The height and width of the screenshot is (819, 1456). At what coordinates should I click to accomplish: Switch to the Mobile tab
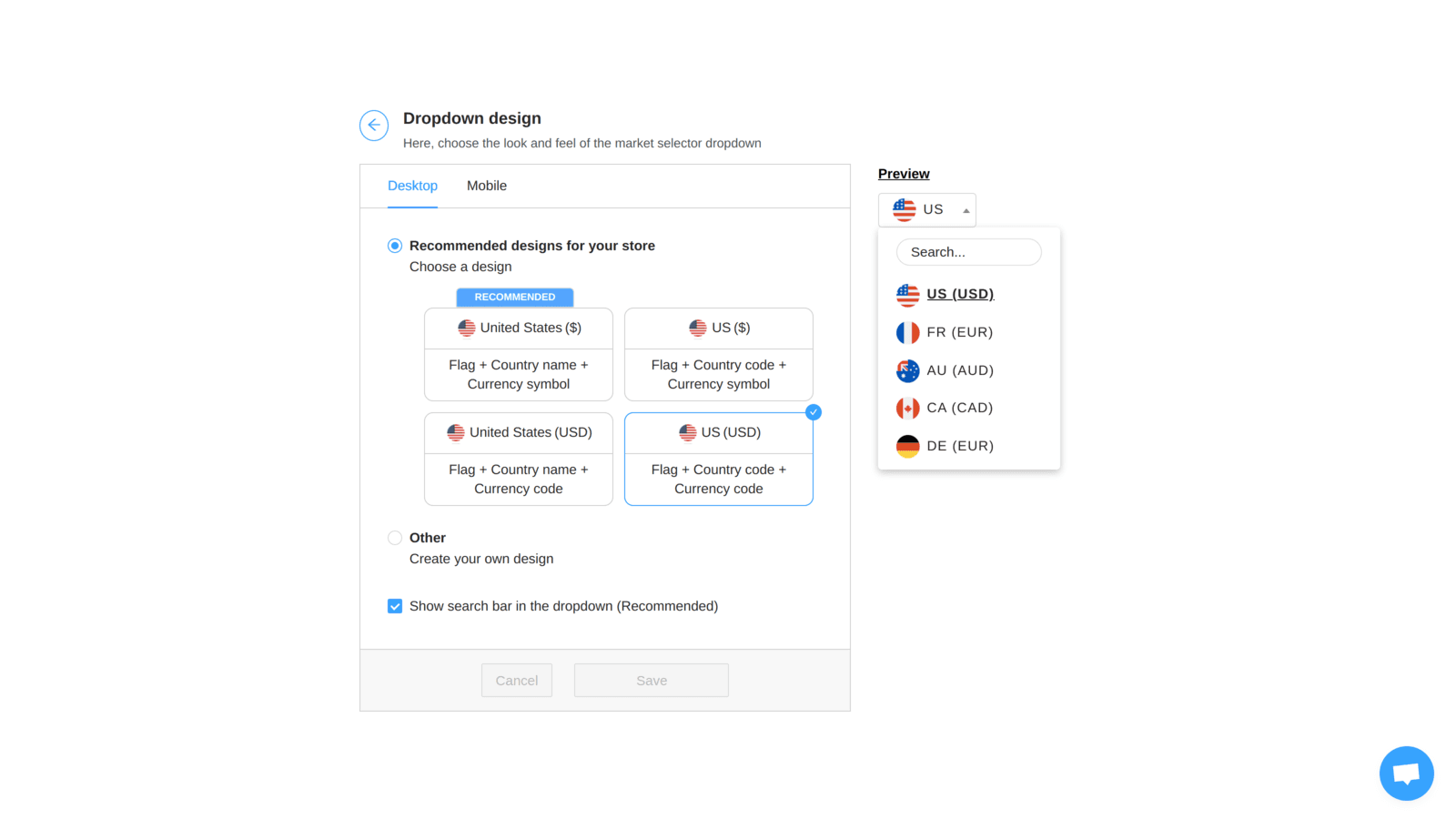coord(487,186)
